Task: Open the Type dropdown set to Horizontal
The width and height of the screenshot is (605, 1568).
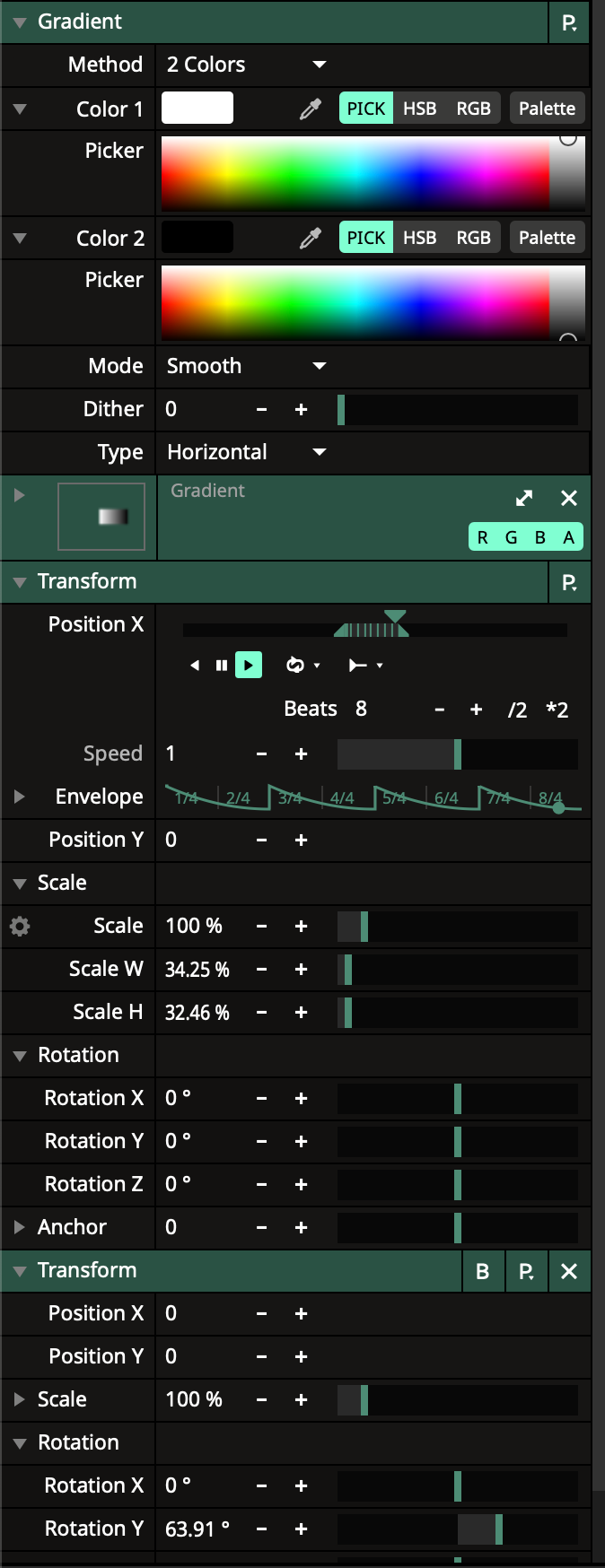Action: point(244,452)
